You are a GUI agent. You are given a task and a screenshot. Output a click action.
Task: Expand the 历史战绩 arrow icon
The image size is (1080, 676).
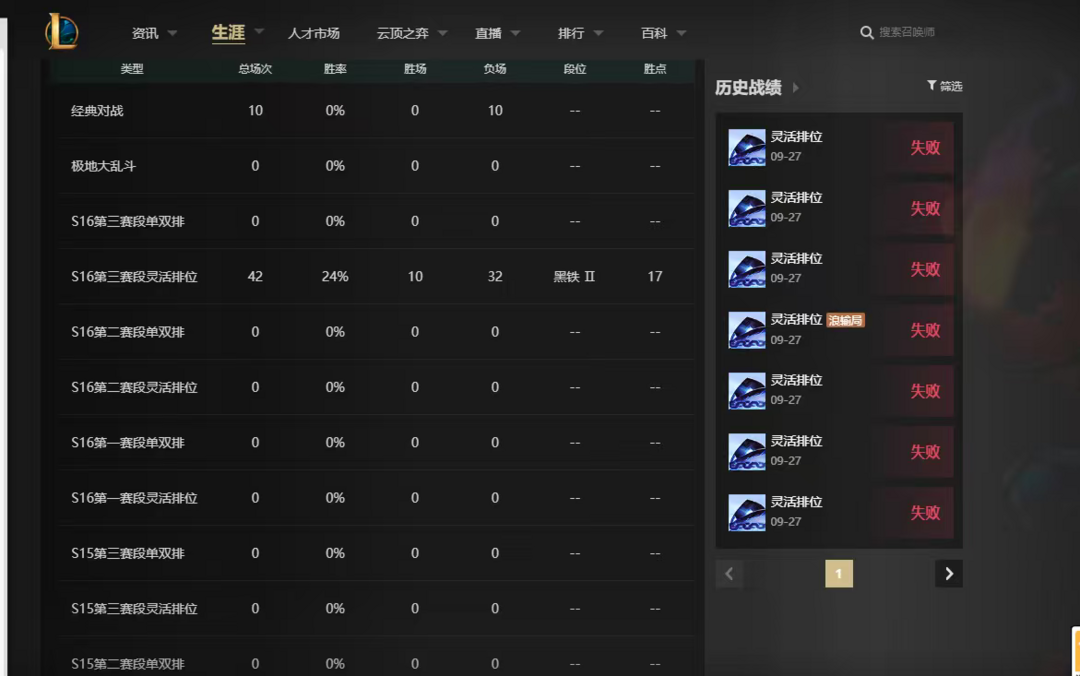[x=796, y=88]
